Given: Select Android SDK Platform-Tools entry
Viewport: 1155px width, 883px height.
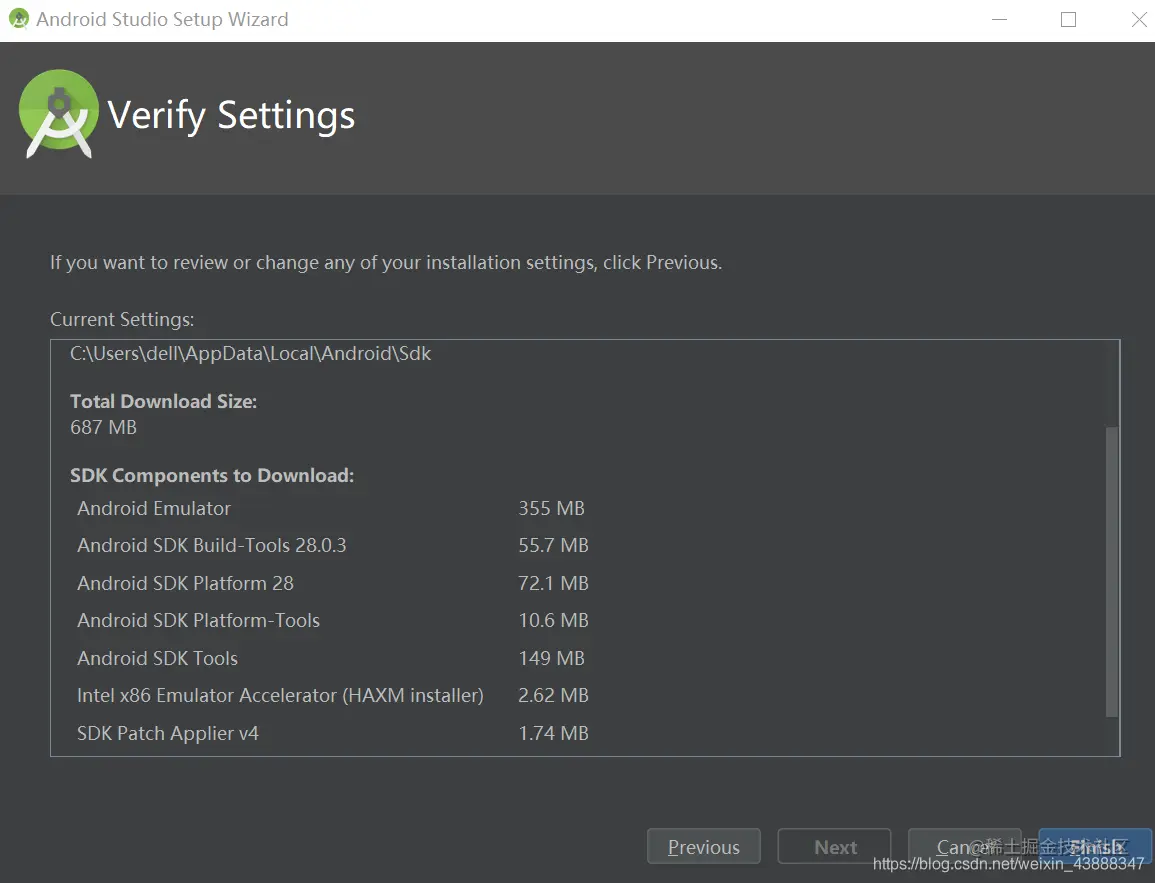Looking at the screenshot, I should pos(199,620).
